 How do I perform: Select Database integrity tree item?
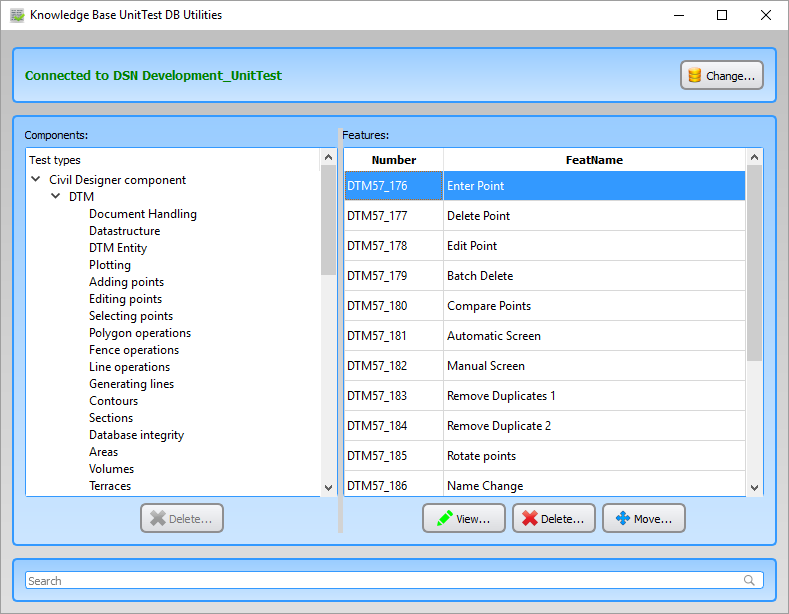point(137,435)
